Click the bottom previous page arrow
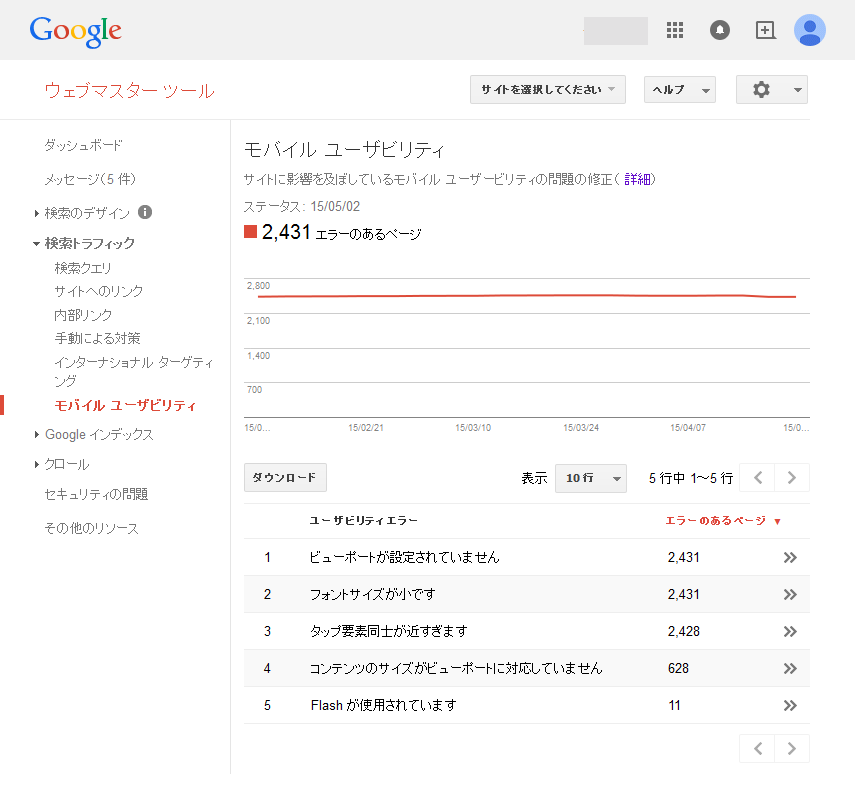The width and height of the screenshot is (855, 787). tap(757, 749)
